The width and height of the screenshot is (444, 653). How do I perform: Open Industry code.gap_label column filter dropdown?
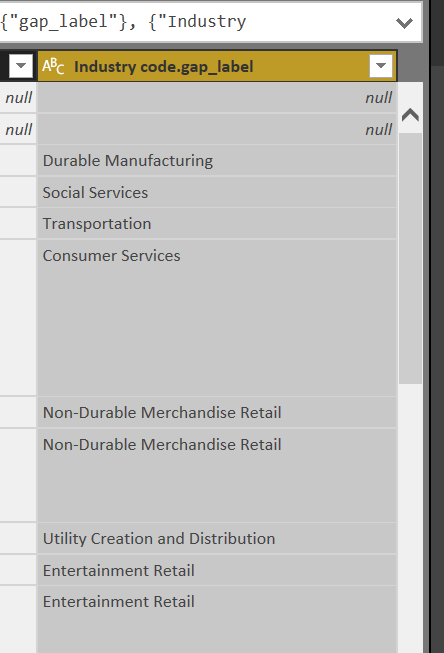pos(381,65)
